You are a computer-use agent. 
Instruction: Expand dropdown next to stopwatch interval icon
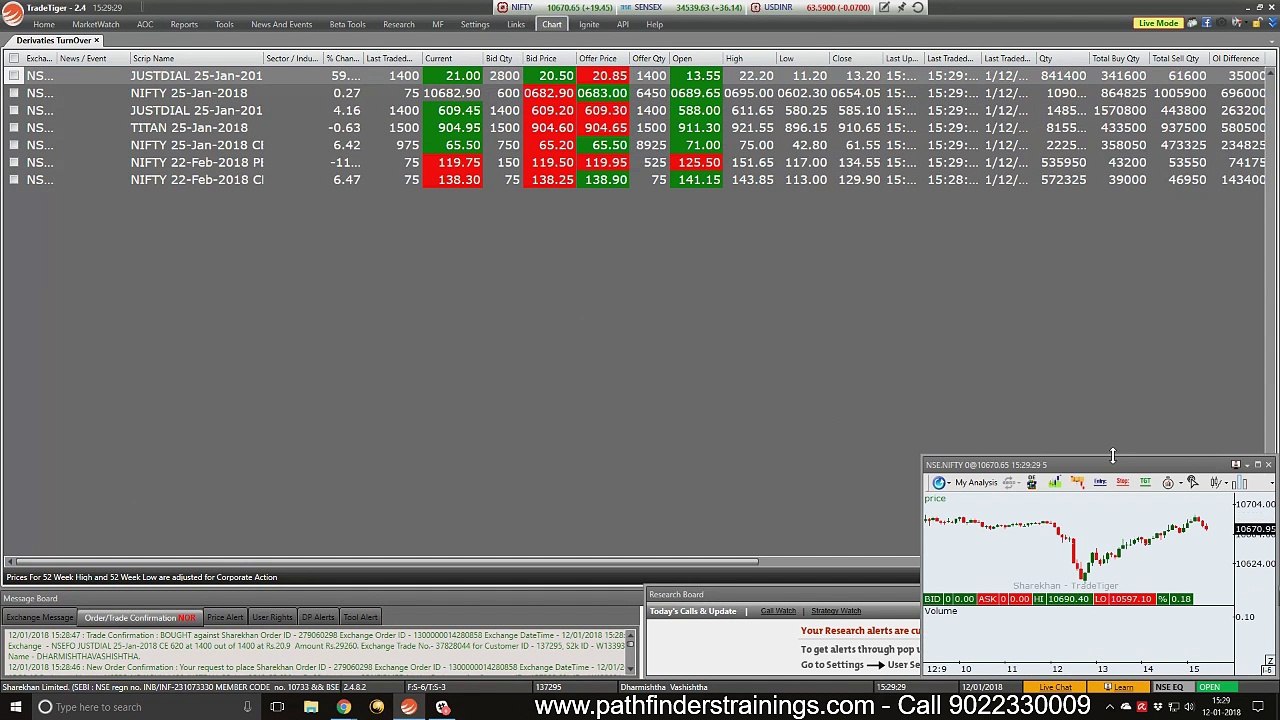[x=1181, y=483]
